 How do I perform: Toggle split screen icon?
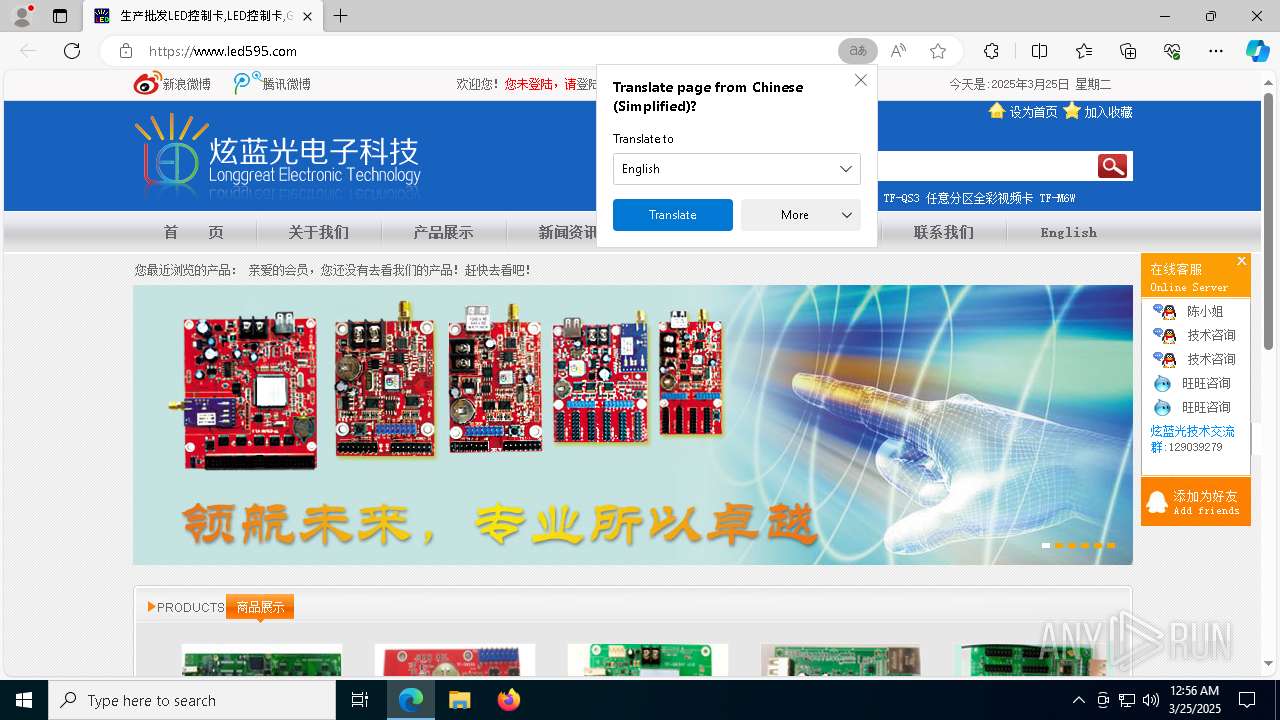pyautogui.click(x=1039, y=51)
